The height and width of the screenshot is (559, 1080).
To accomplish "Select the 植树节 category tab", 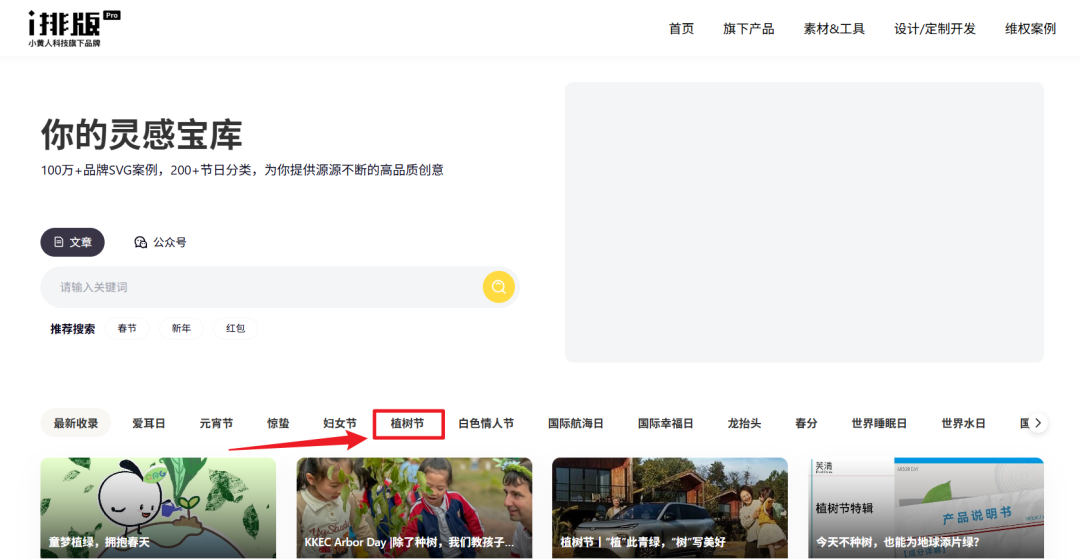I will 407,423.
